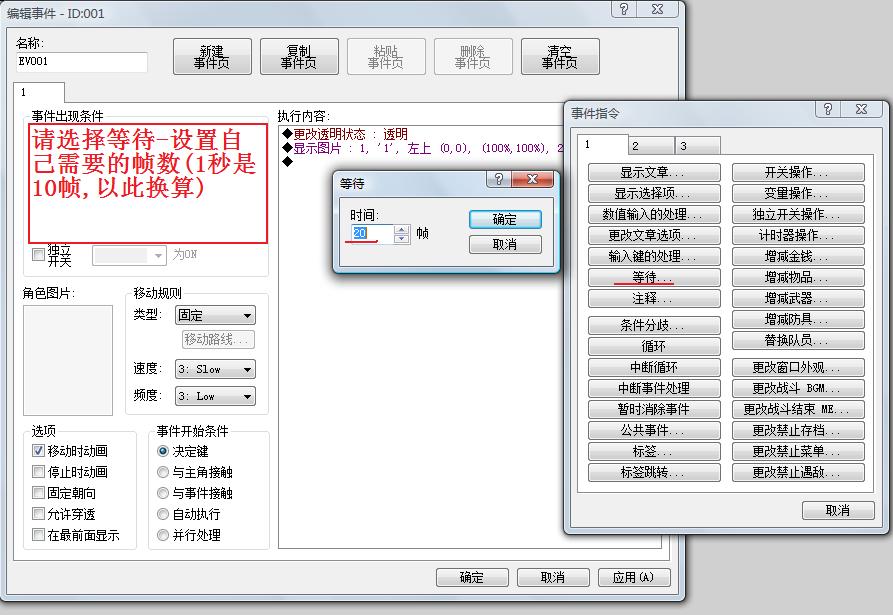Viewport: 893px width, 615px height.
Task: Click the 公共事件 command button
Action: [654, 431]
